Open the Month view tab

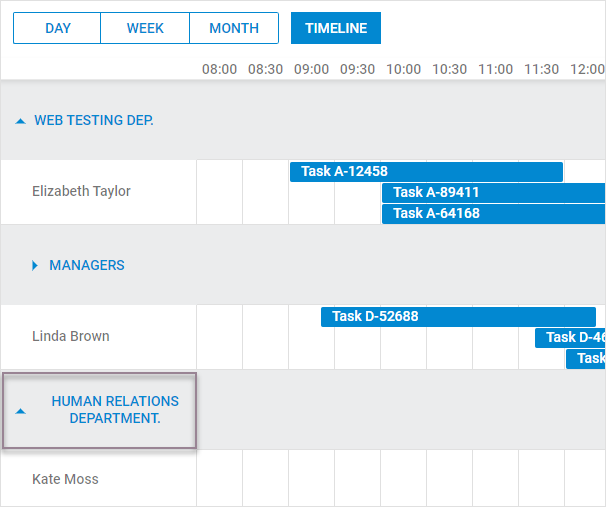pyautogui.click(x=234, y=28)
